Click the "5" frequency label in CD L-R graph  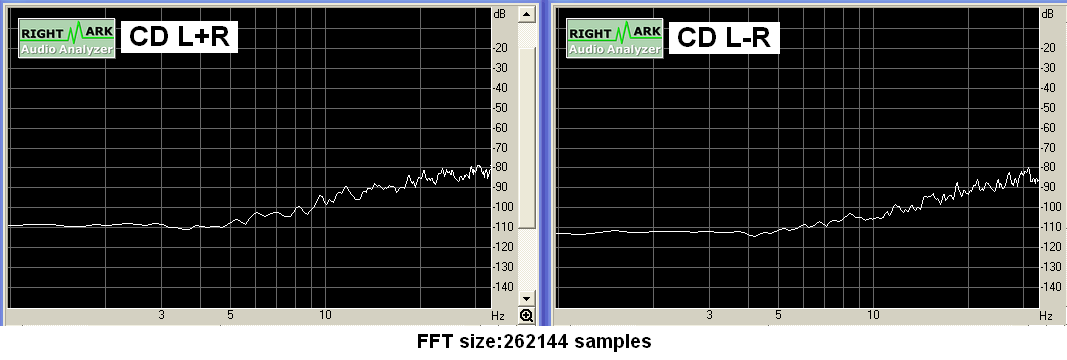click(x=778, y=315)
